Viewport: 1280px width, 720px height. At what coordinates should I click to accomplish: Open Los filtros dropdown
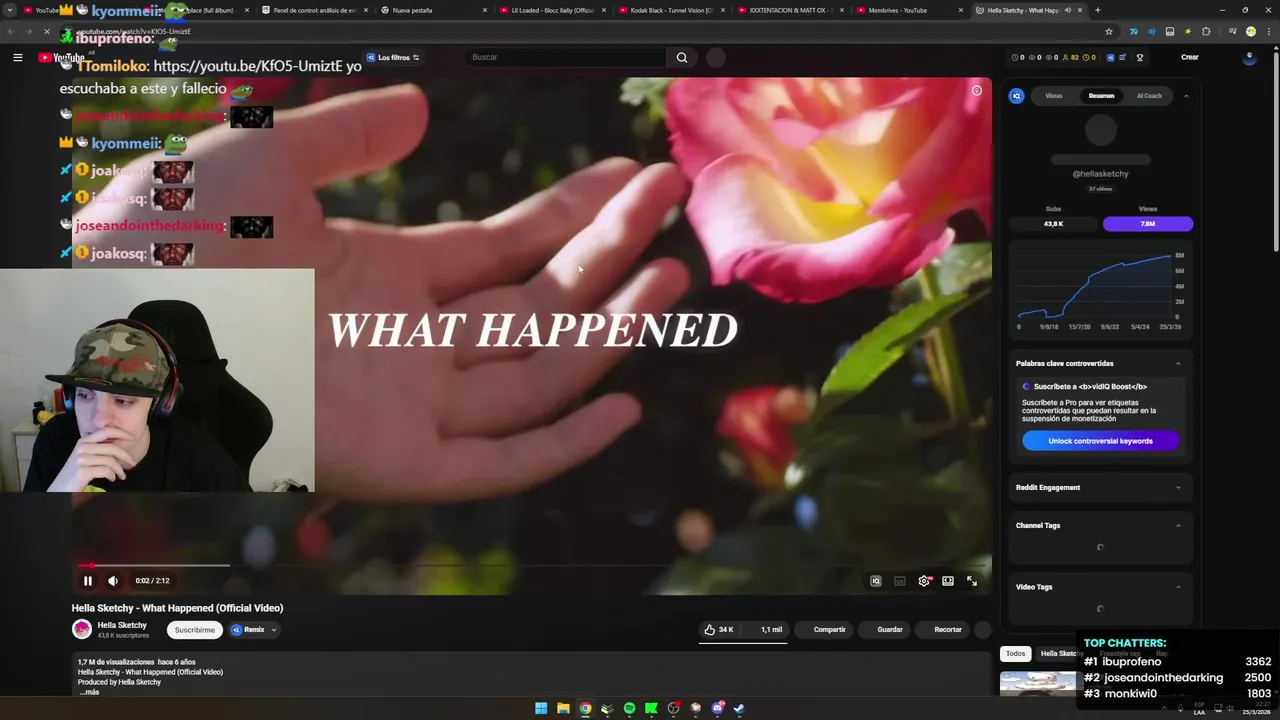tap(393, 57)
